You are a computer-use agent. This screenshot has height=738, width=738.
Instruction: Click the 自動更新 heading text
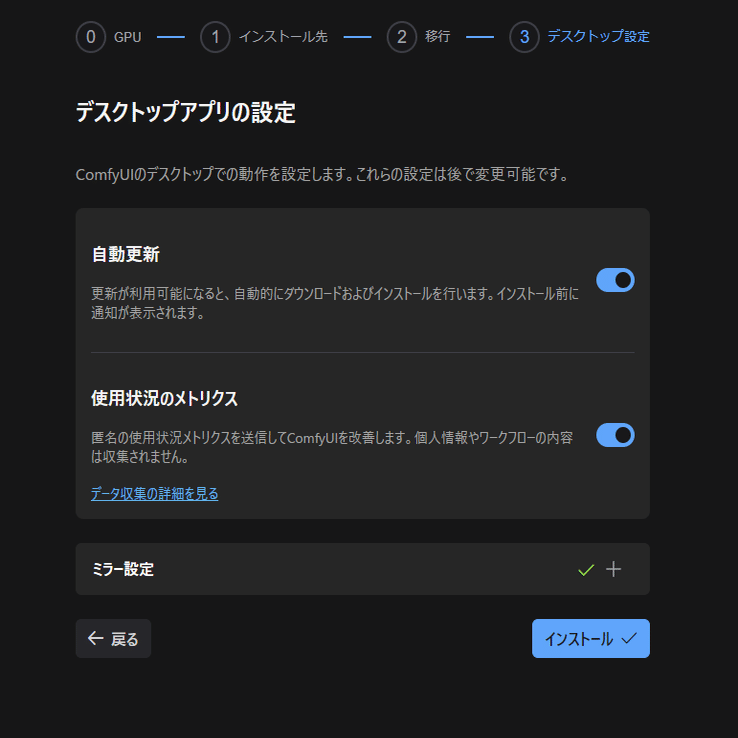pos(126,254)
